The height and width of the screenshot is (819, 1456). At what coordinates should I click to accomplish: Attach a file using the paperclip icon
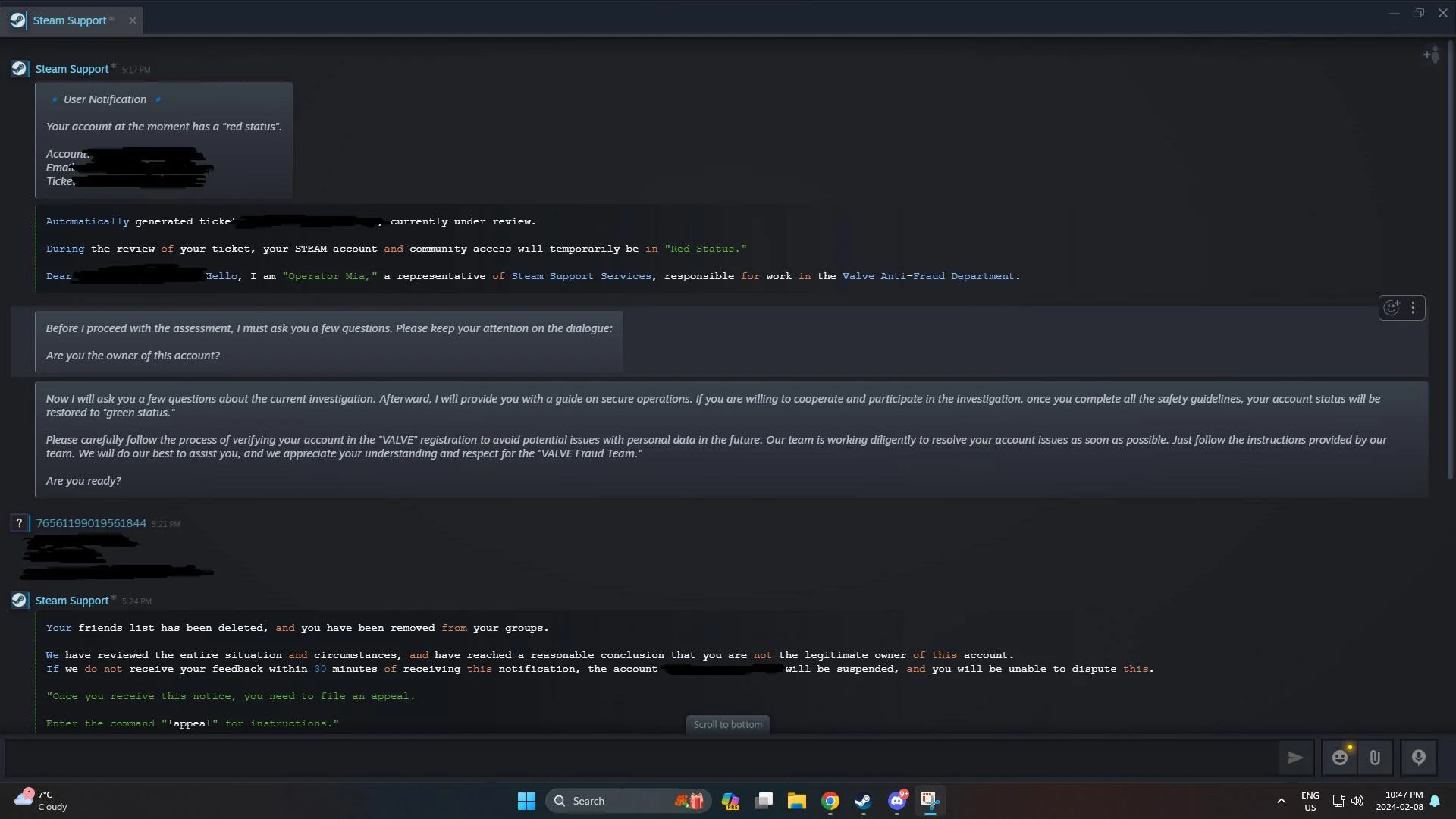[x=1375, y=758]
